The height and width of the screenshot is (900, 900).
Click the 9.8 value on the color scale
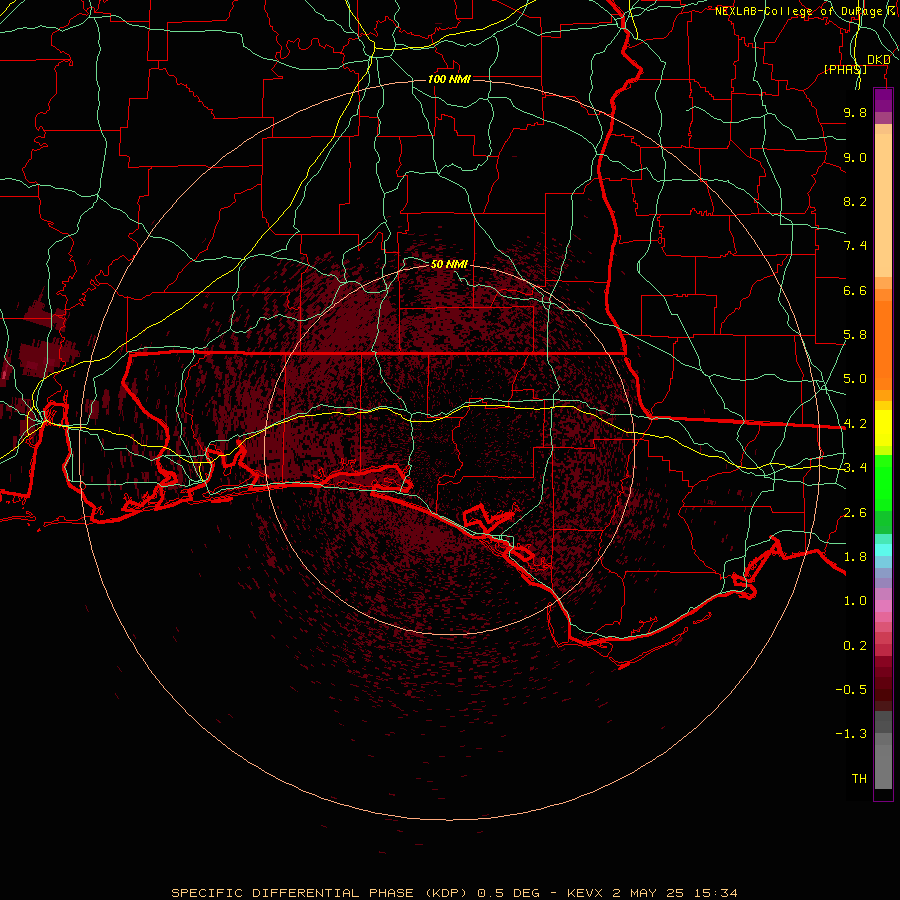point(855,112)
